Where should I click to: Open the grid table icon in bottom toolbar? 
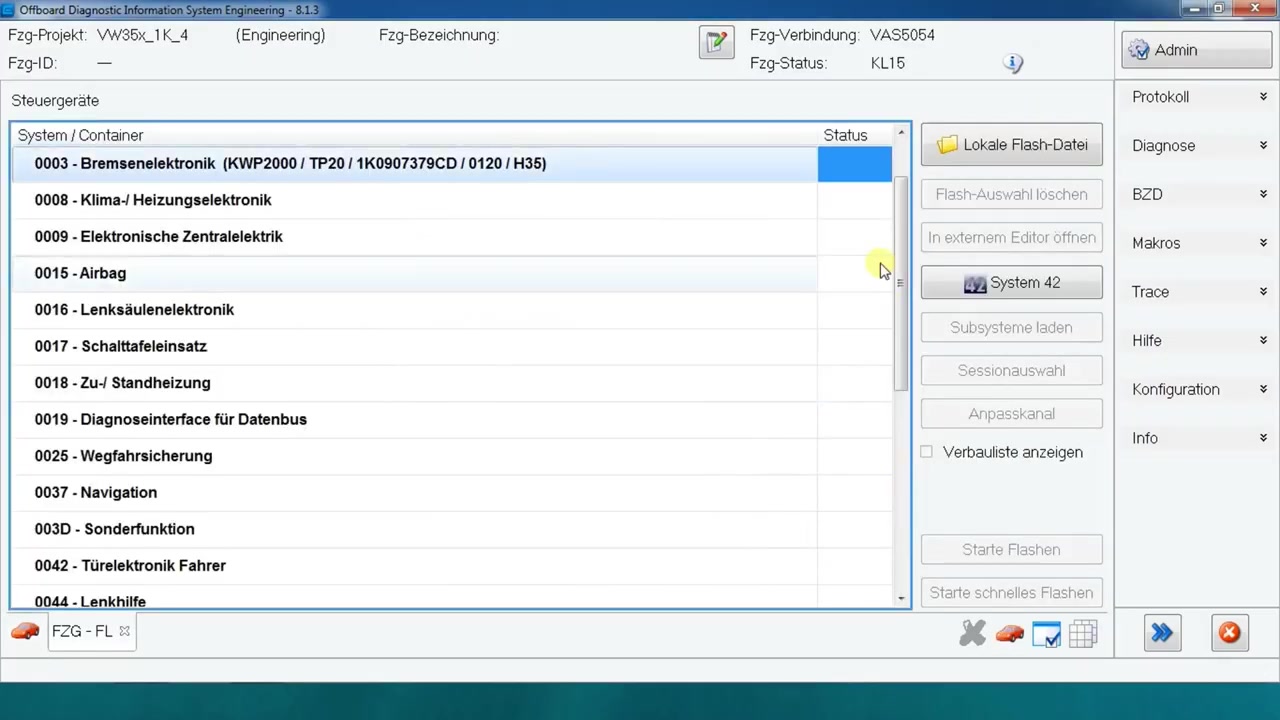(x=1083, y=634)
